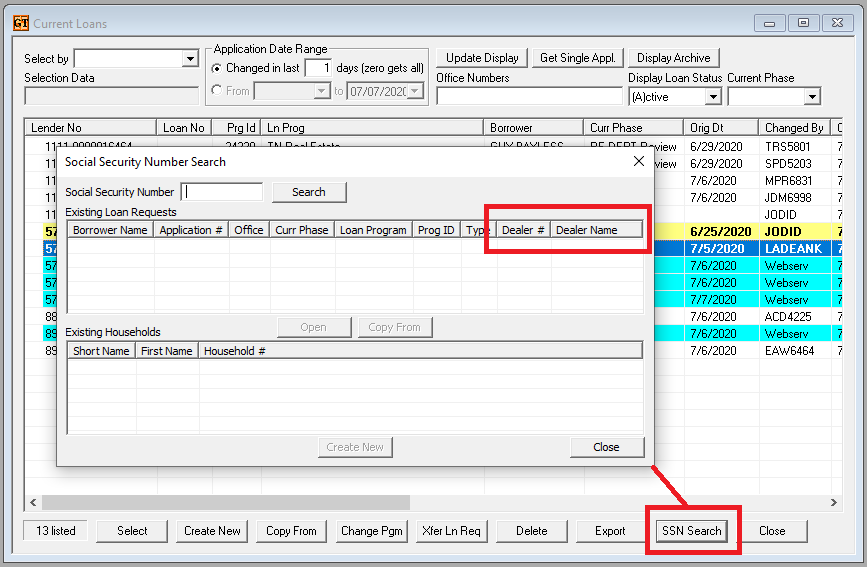This screenshot has height=567, width=867.
Task: Click the Office Numbers text field
Action: click(529, 96)
